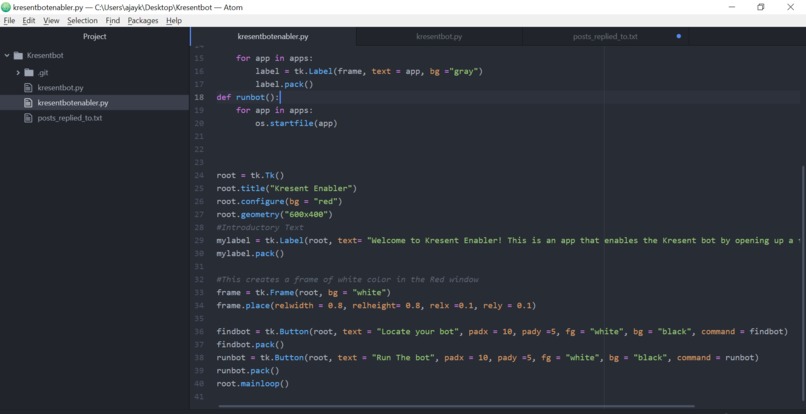Screen dimensions: 806x414
Task: Select kresentbotenabler.py in the project tree
Action: coord(73,103)
